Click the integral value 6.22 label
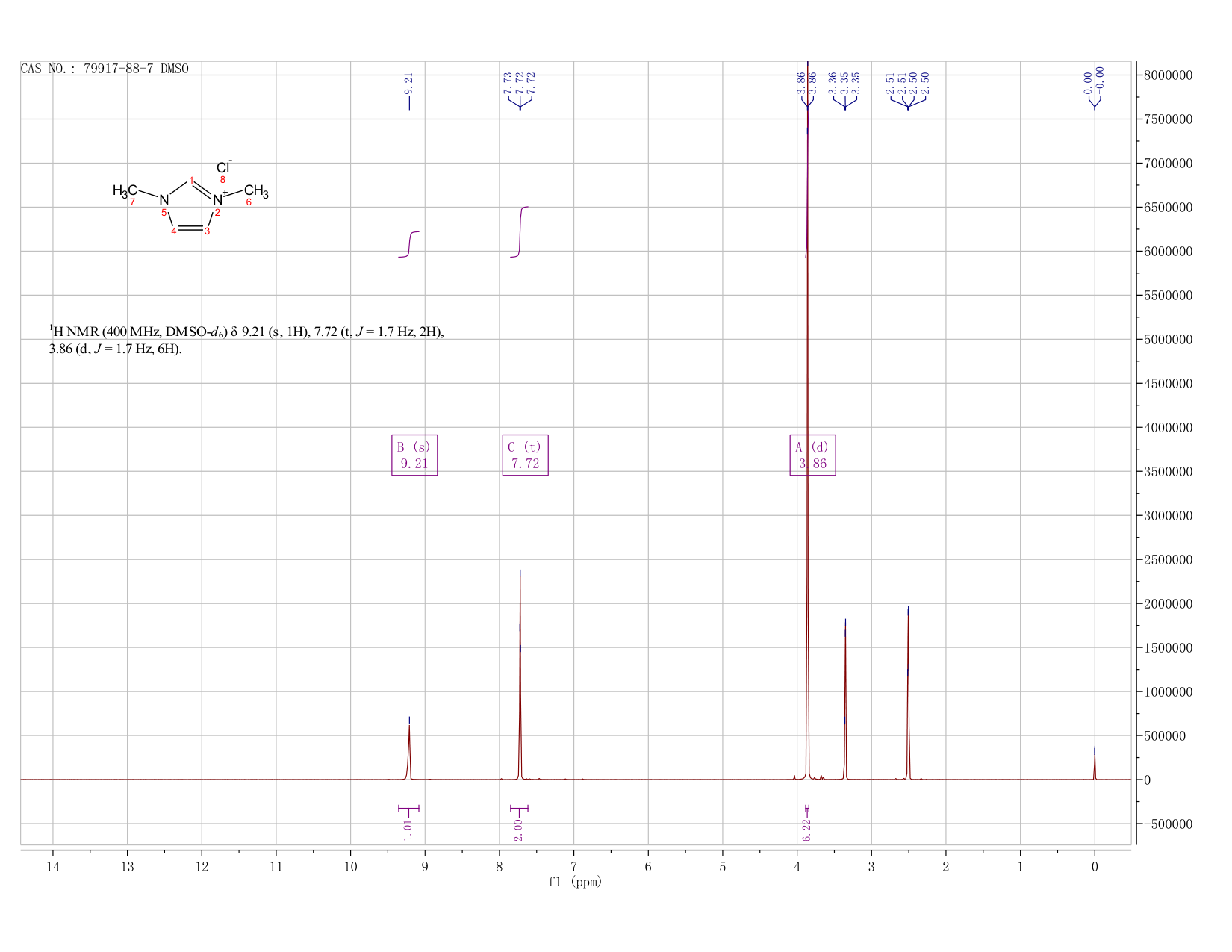The height and width of the screenshot is (952, 1232). (x=806, y=829)
